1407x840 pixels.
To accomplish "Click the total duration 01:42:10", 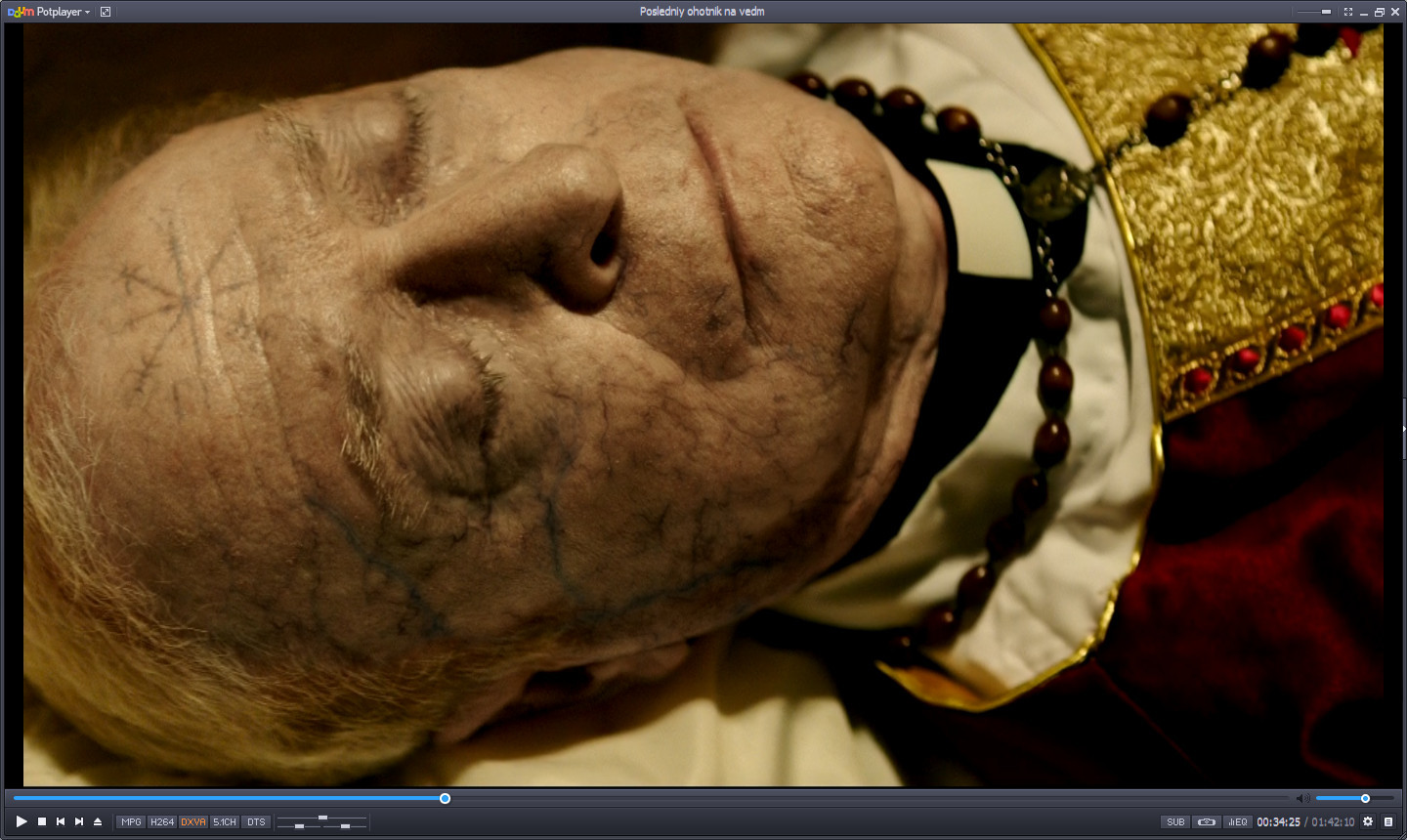I will tap(1333, 822).
